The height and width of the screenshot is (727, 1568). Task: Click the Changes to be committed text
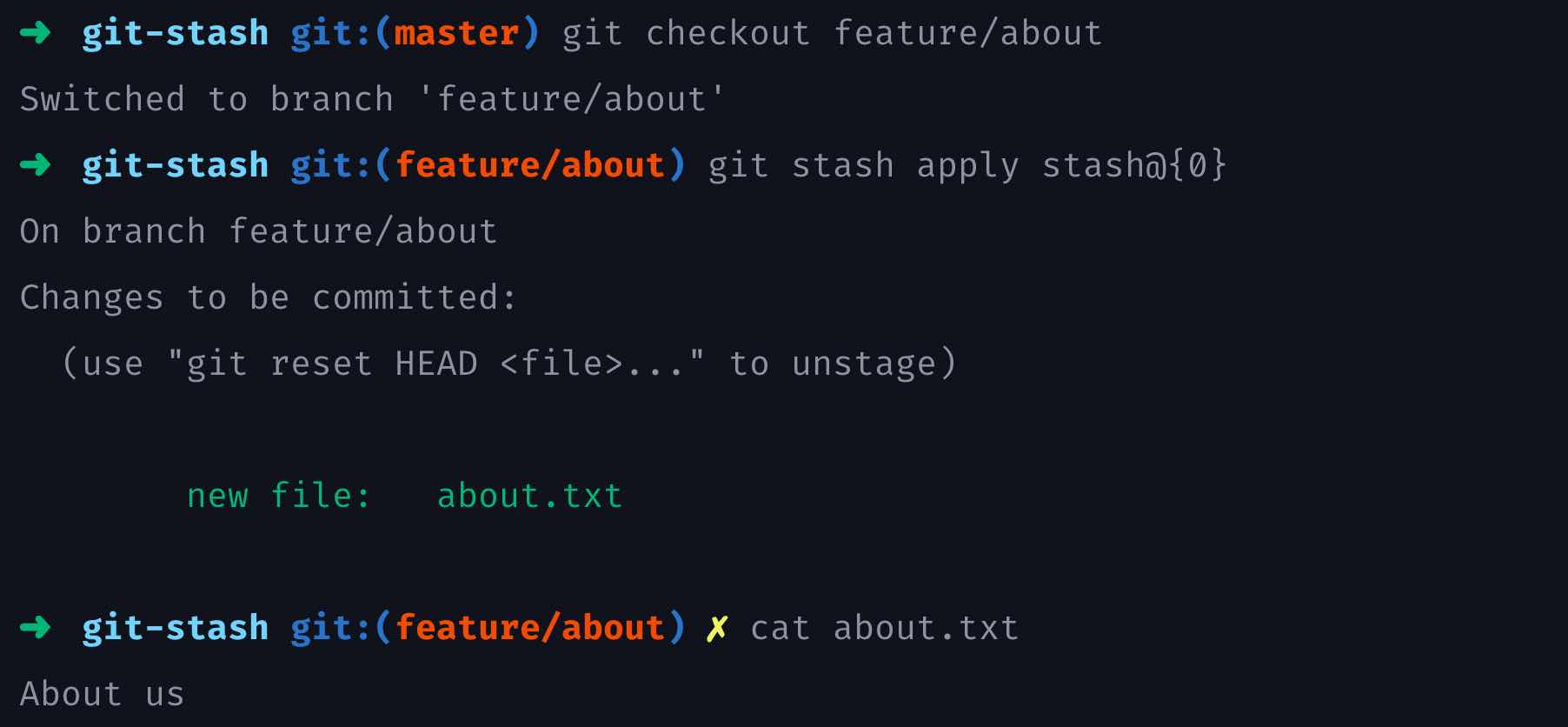coord(268,297)
